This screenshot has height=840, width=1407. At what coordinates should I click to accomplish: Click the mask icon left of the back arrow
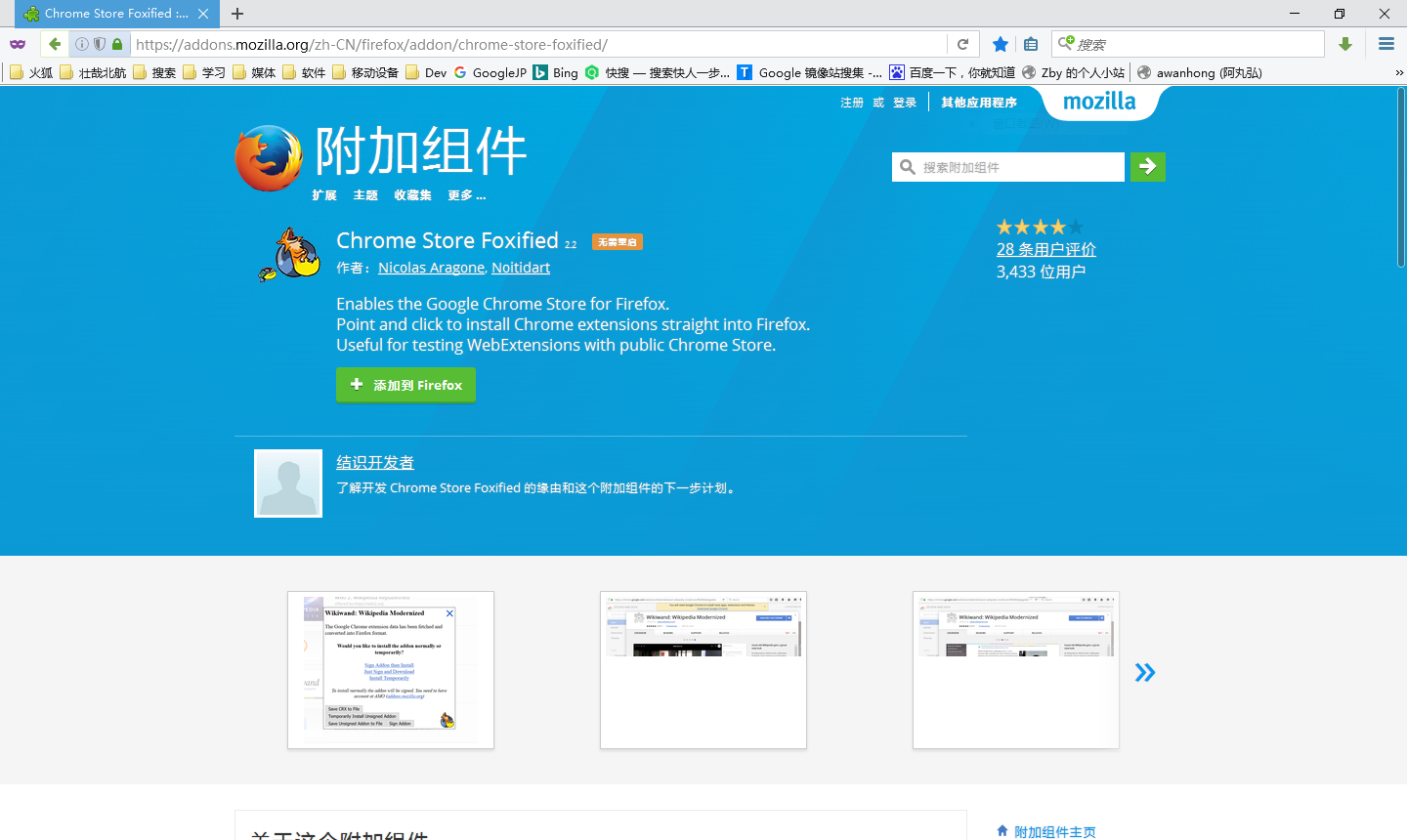click(x=19, y=44)
